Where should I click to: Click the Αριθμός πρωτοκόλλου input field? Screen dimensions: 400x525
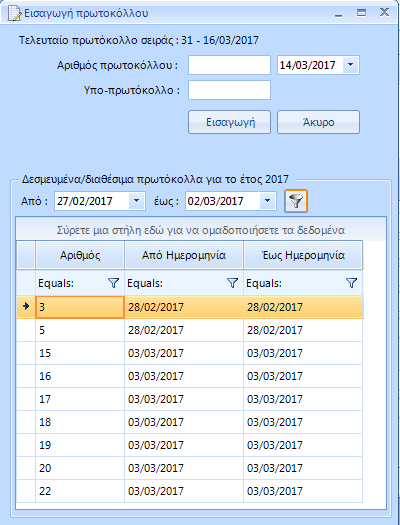point(229,65)
